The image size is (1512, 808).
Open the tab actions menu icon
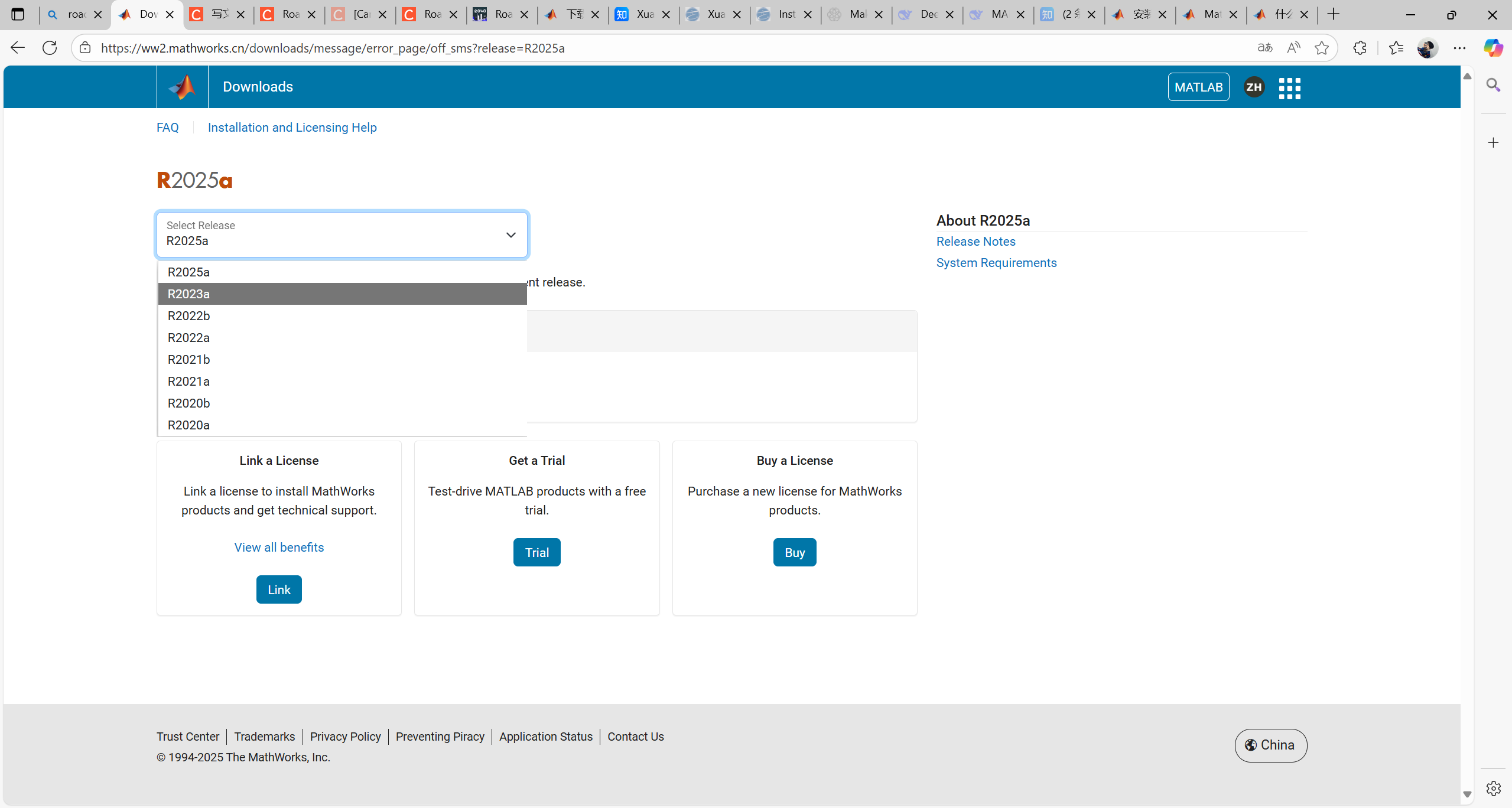[x=18, y=14]
